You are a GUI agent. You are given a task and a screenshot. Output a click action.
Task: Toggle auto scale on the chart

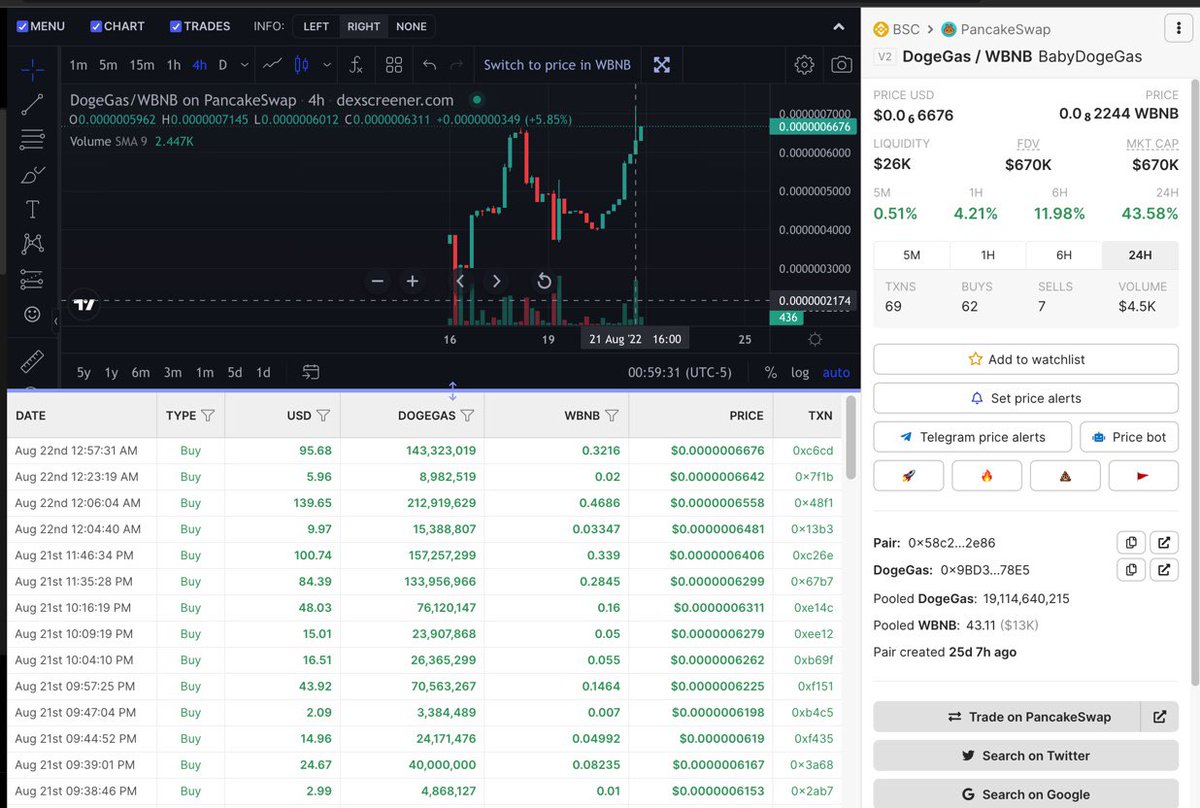(x=836, y=372)
